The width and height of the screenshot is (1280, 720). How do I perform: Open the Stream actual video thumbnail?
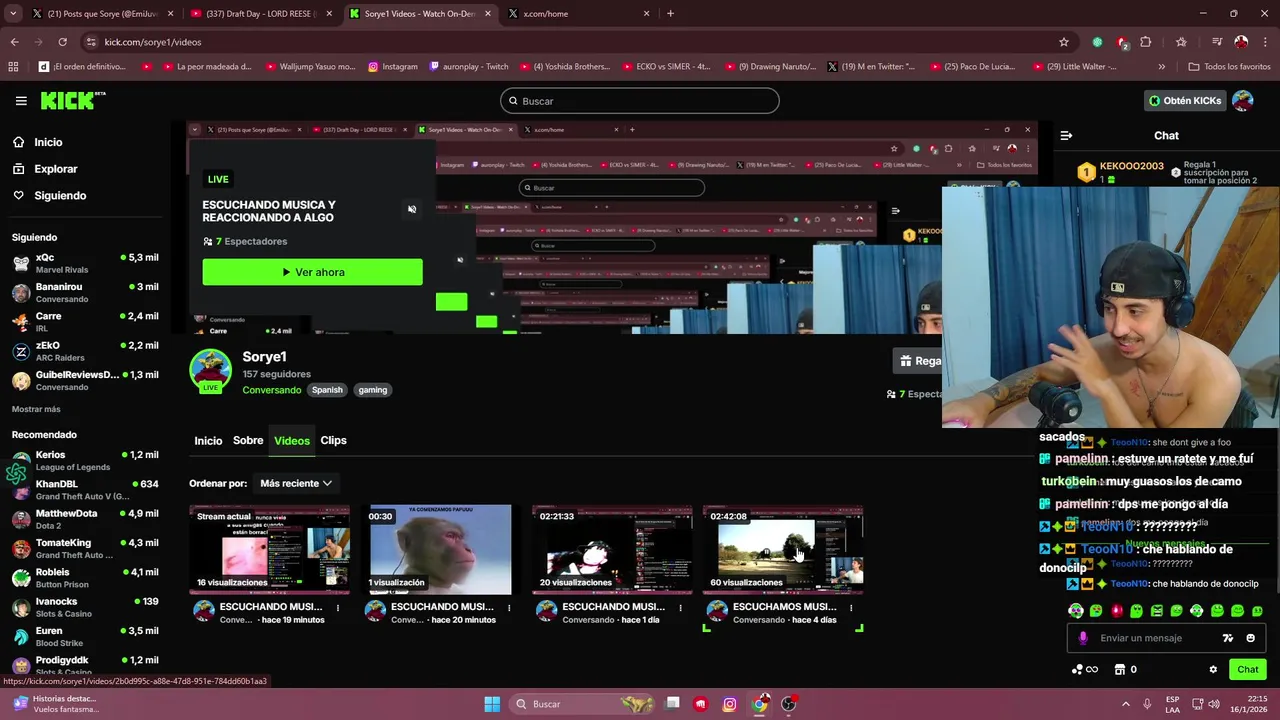click(x=270, y=549)
